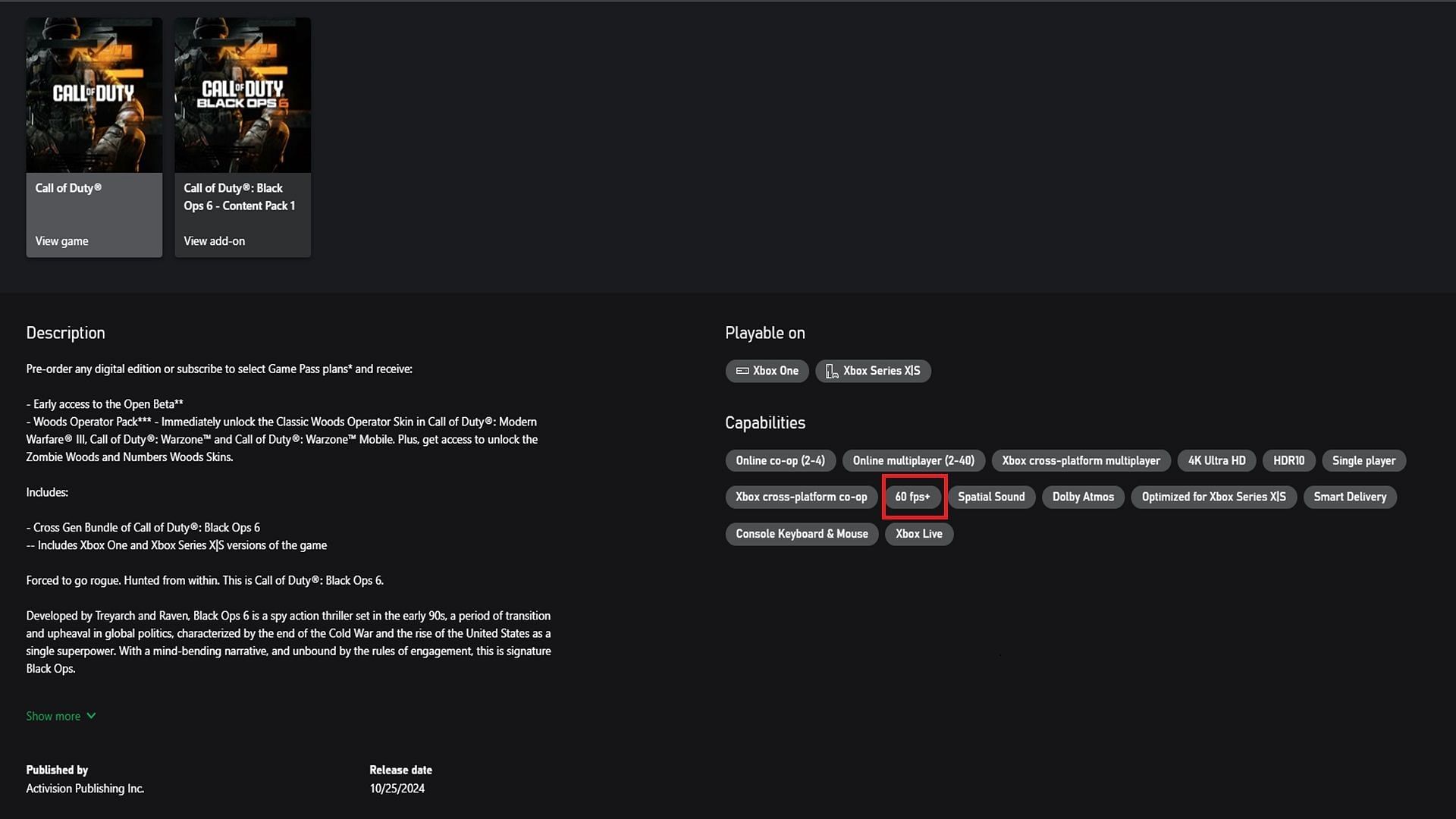Click the Release date label

[400, 770]
